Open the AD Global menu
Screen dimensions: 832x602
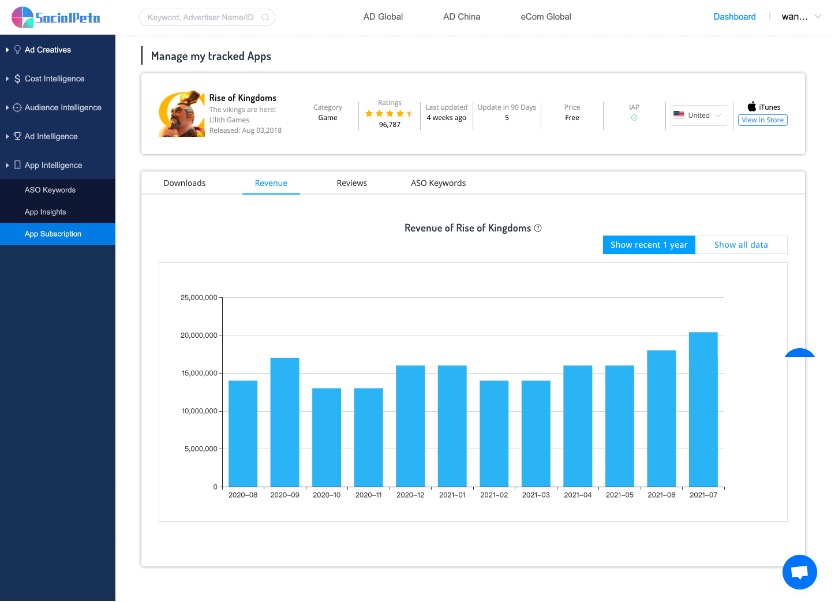383,17
